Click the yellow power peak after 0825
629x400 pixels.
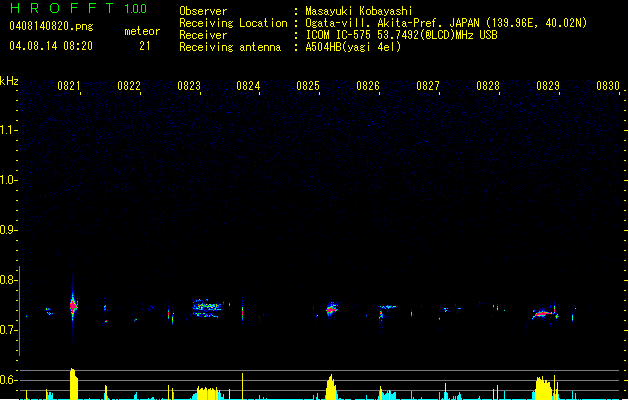(331, 387)
